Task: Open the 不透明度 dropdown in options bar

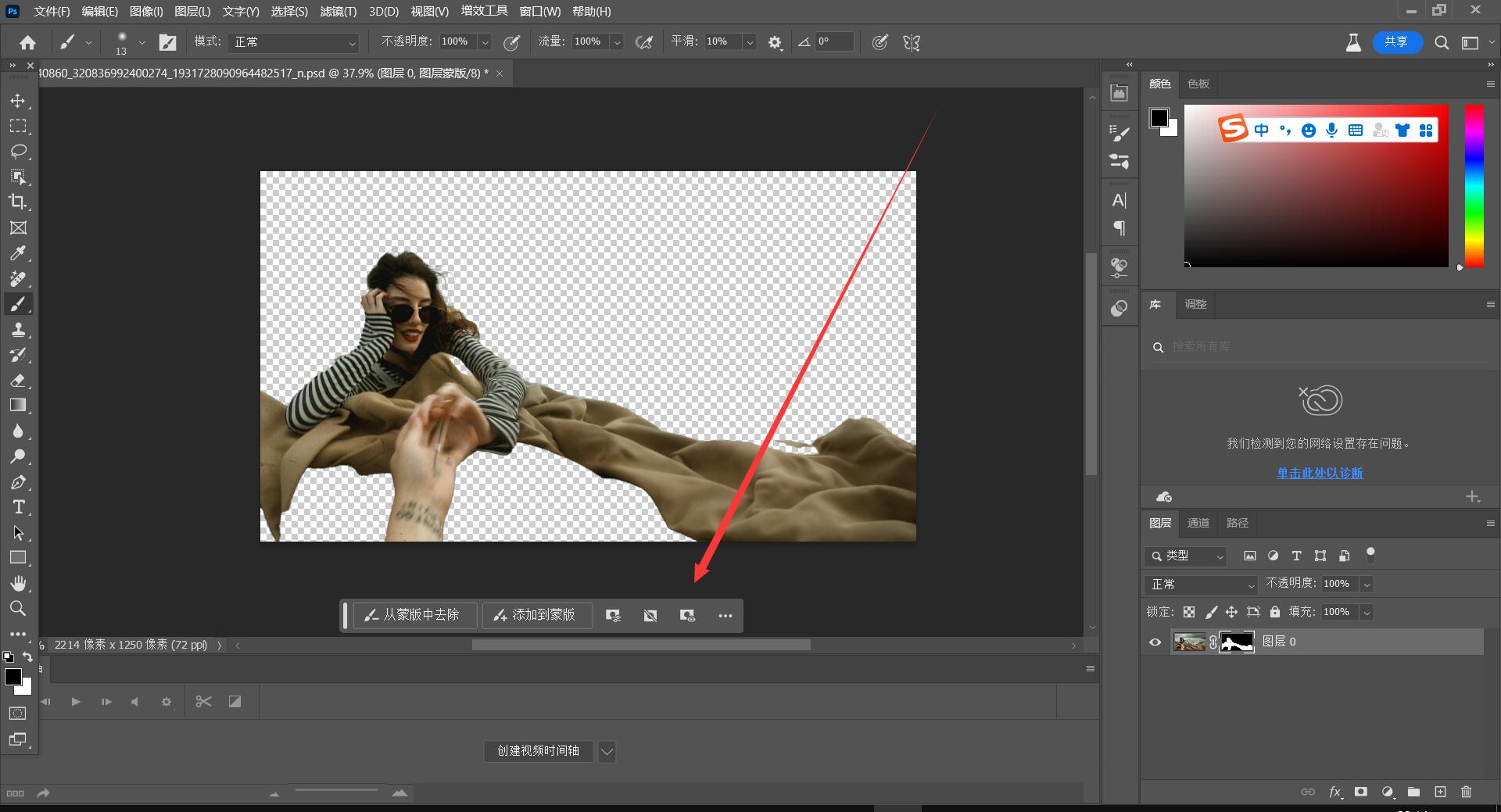Action: coord(485,42)
